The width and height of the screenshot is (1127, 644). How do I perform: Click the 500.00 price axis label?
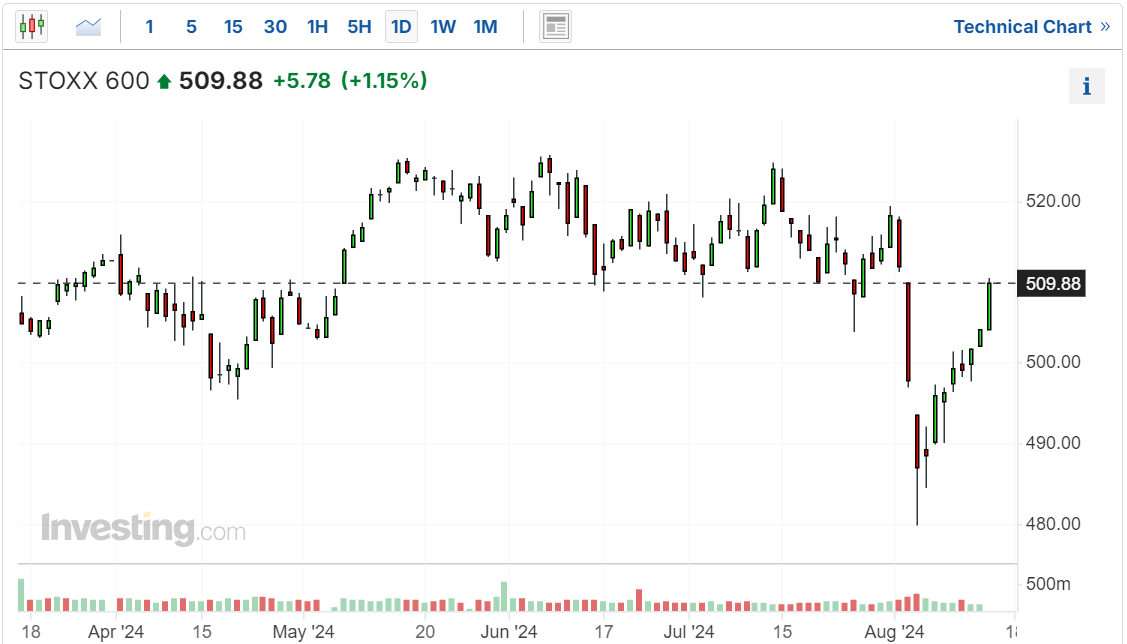1053,362
